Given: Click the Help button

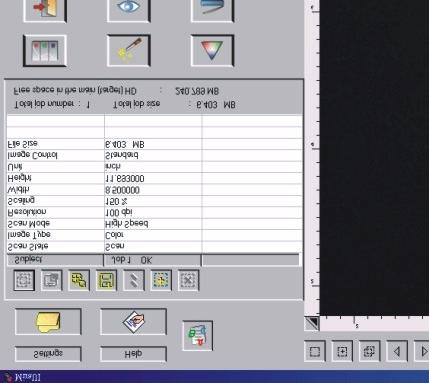Looking at the screenshot, I should coord(133,354).
